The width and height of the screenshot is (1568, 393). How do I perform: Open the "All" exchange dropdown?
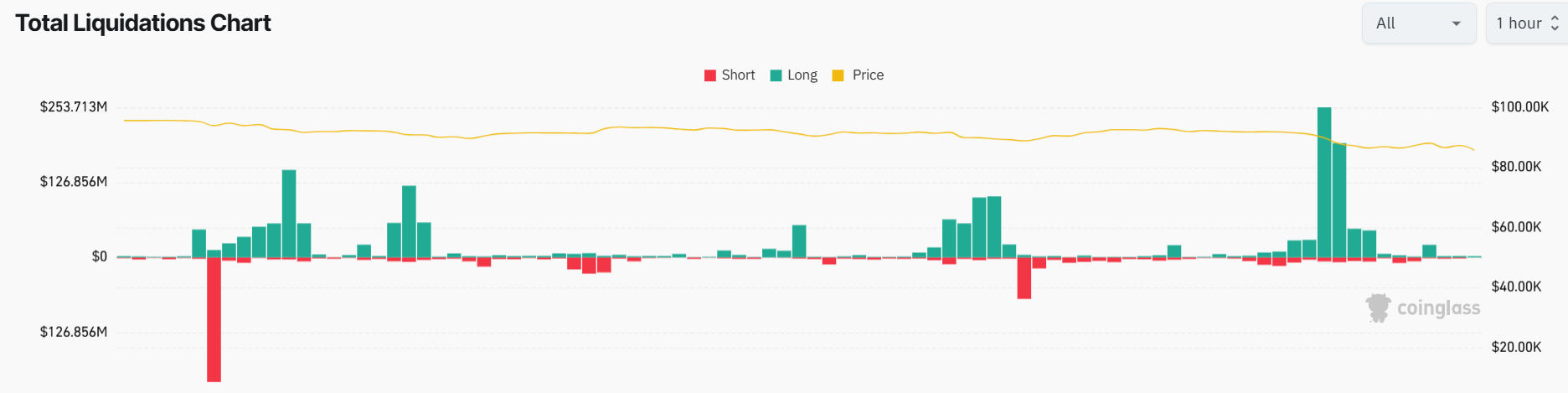coord(1417,23)
